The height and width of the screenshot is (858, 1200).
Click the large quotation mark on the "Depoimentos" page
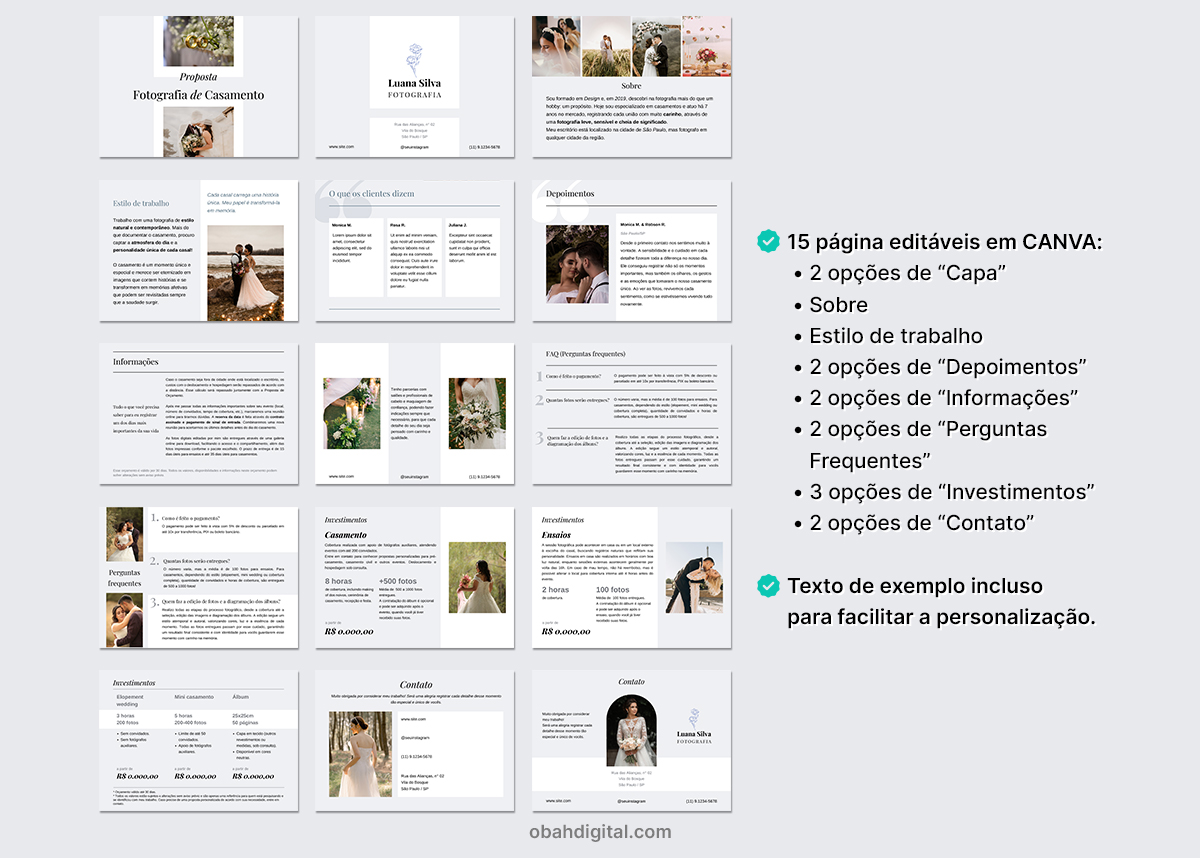[560, 204]
